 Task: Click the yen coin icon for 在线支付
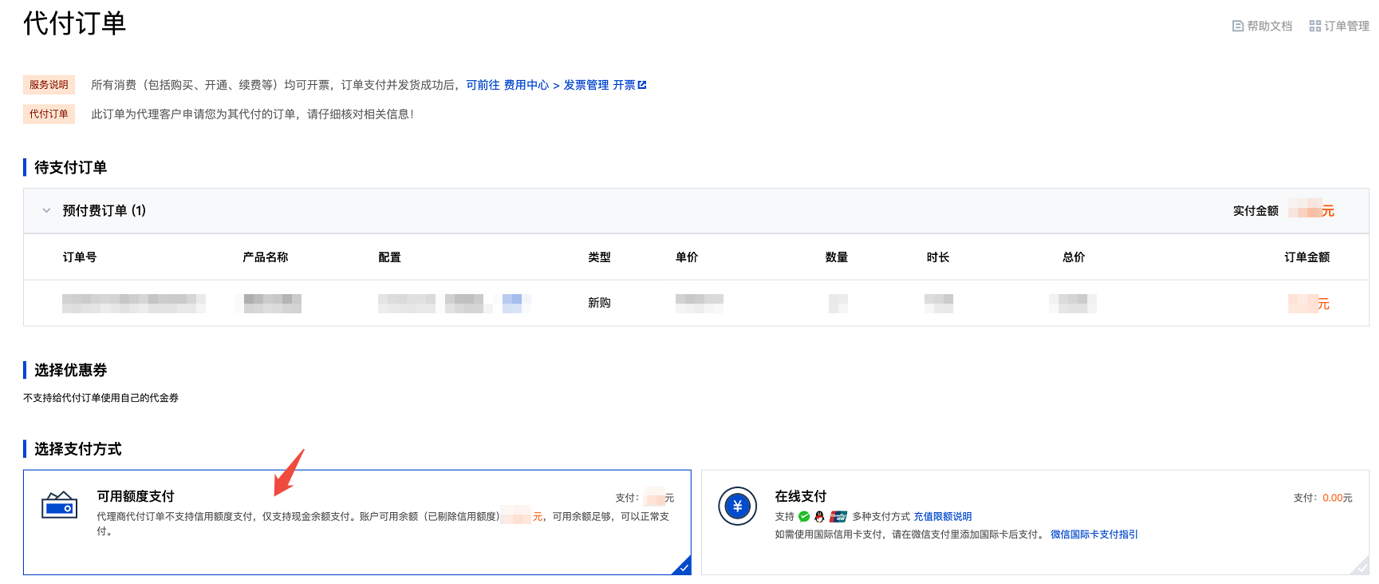coord(738,506)
